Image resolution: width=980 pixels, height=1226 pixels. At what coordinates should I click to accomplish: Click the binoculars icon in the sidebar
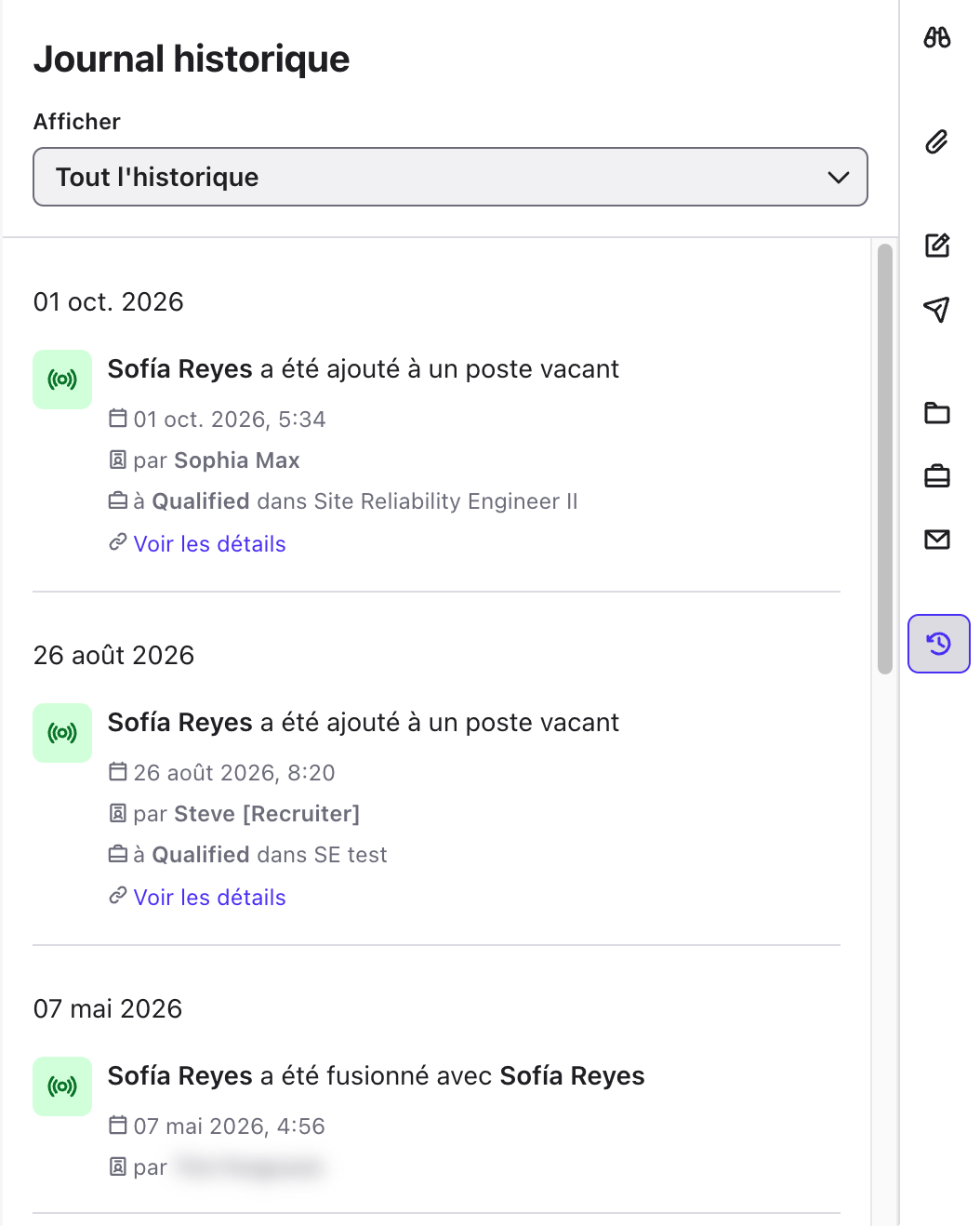tap(937, 39)
